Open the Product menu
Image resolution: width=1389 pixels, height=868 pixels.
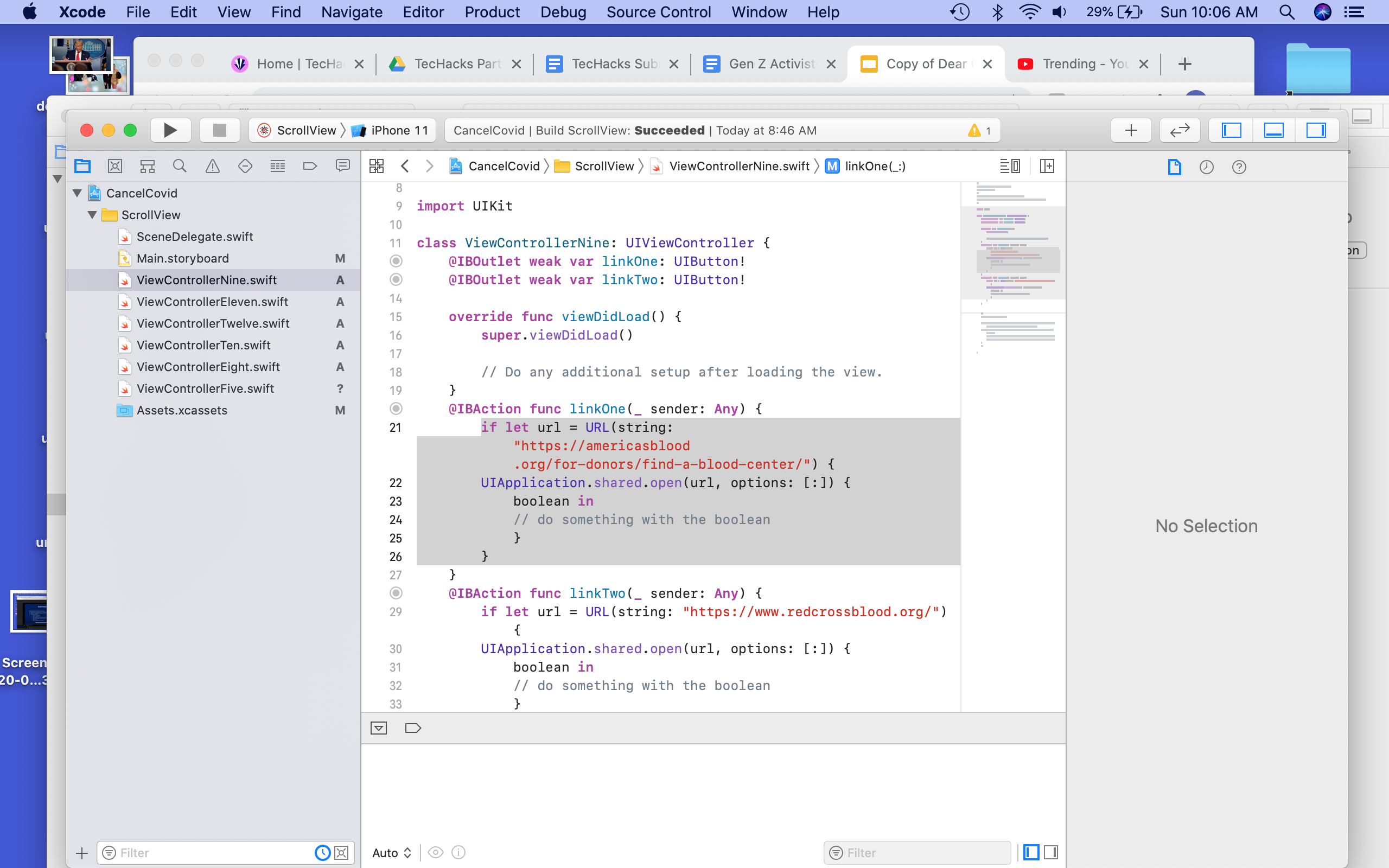[492, 12]
